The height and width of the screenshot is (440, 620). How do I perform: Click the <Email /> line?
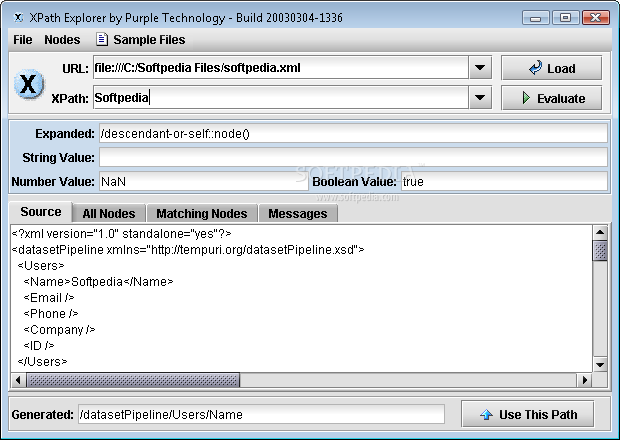pyautogui.click(x=49, y=298)
